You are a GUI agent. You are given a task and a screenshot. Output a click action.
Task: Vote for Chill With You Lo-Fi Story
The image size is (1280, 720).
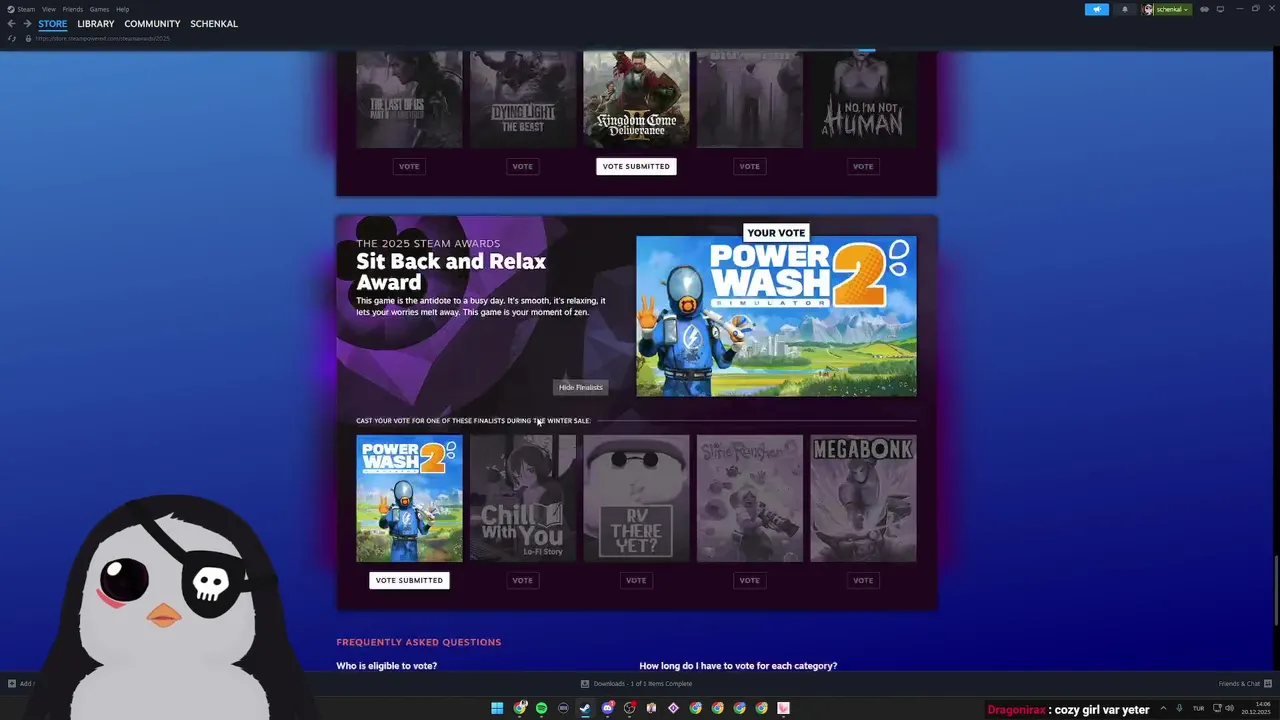click(523, 580)
